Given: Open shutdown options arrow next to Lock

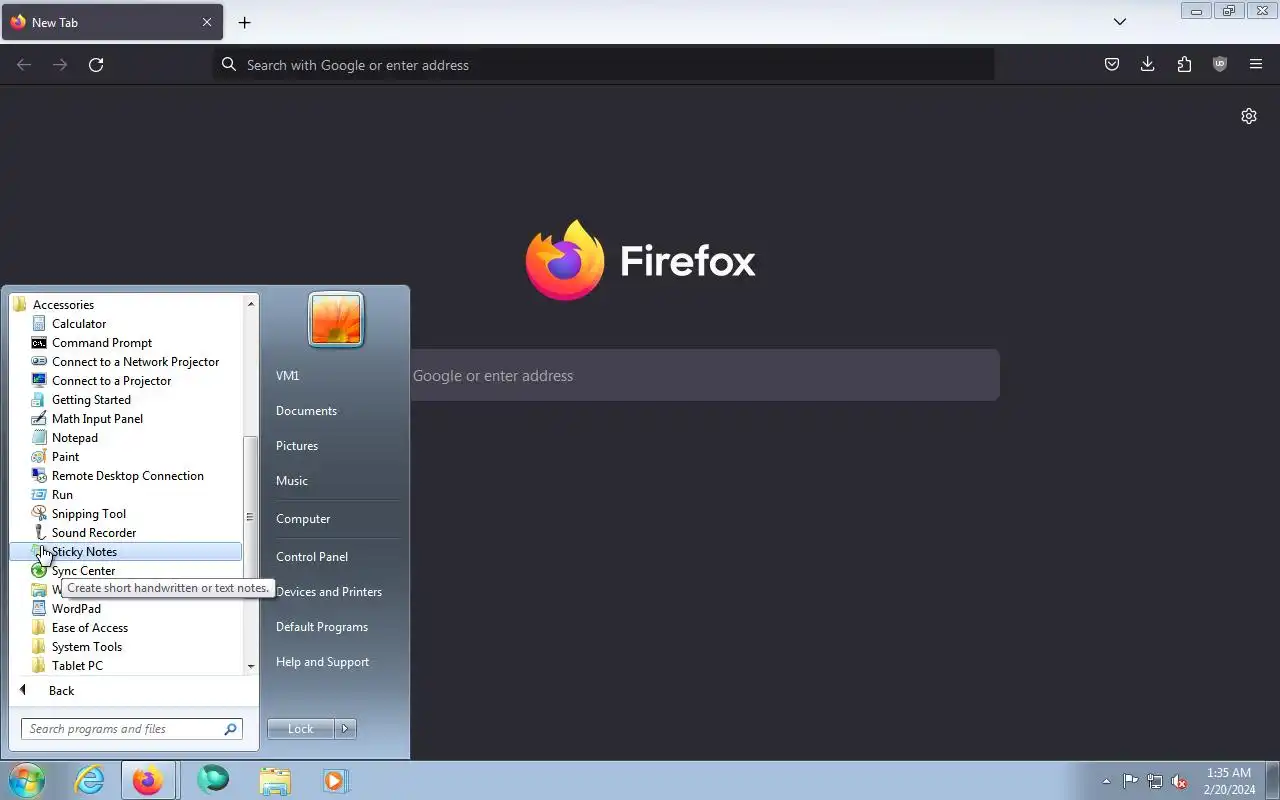Looking at the screenshot, I should click(345, 729).
